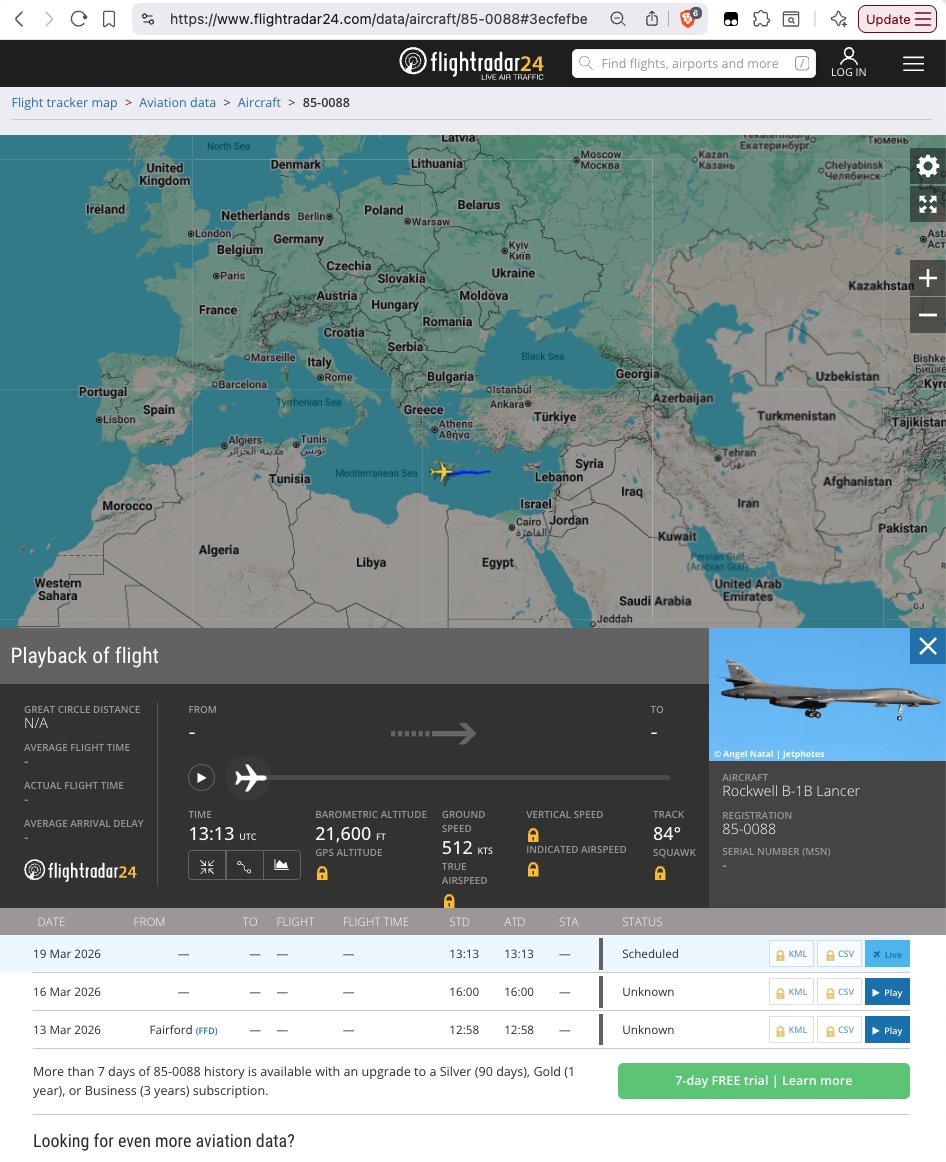Click the share icon in address bar
Image resolution: width=946 pixels, height=1162 pixels.
coord(652,19)
